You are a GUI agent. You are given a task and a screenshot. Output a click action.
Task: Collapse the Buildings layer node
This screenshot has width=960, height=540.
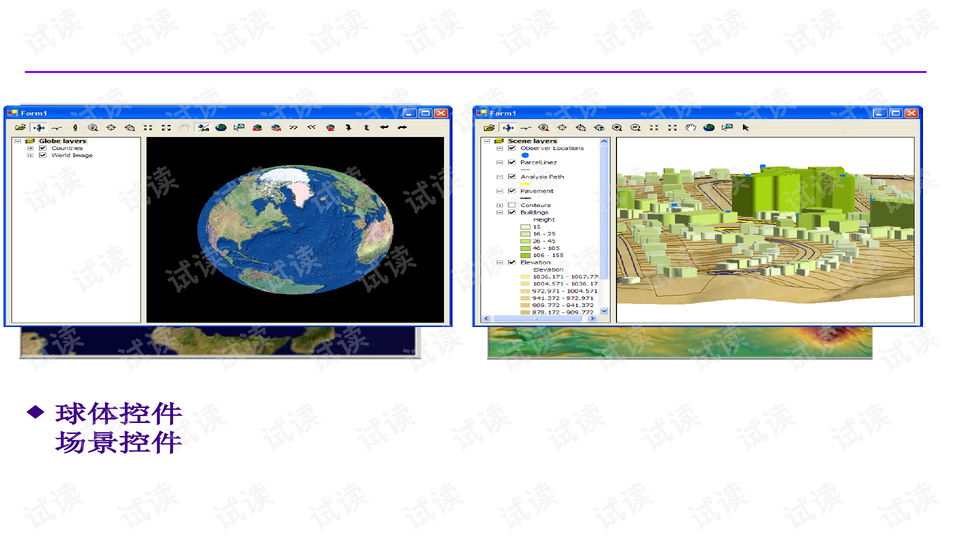click(x=500, y=212)
